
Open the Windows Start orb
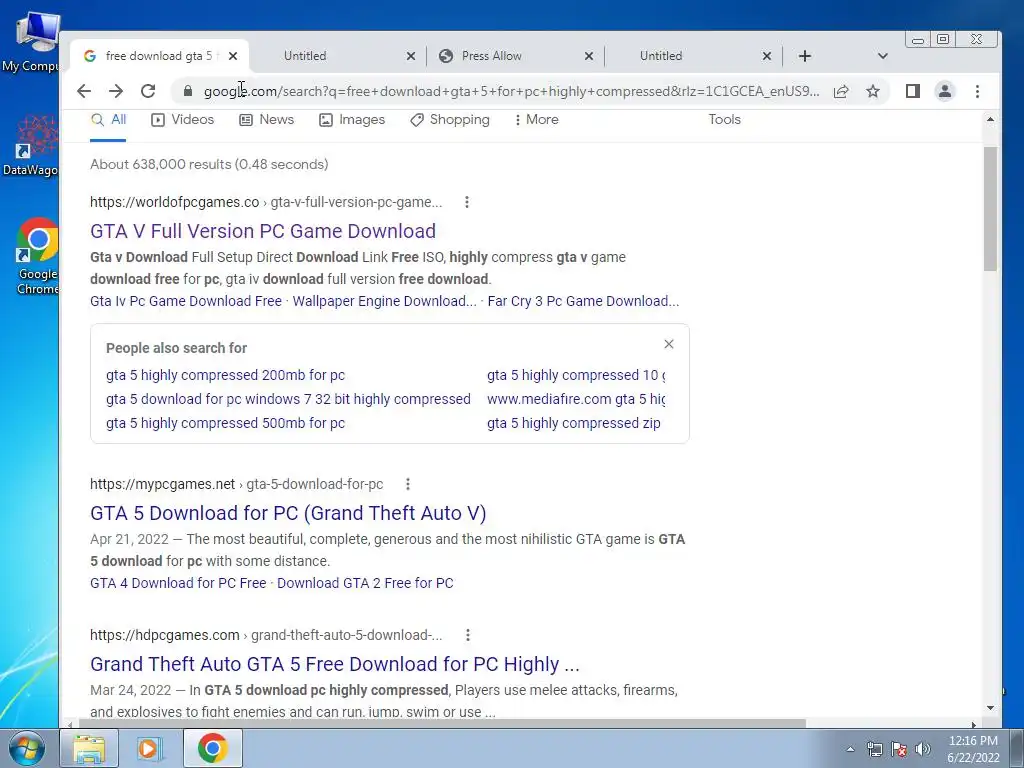click(27, 748)
